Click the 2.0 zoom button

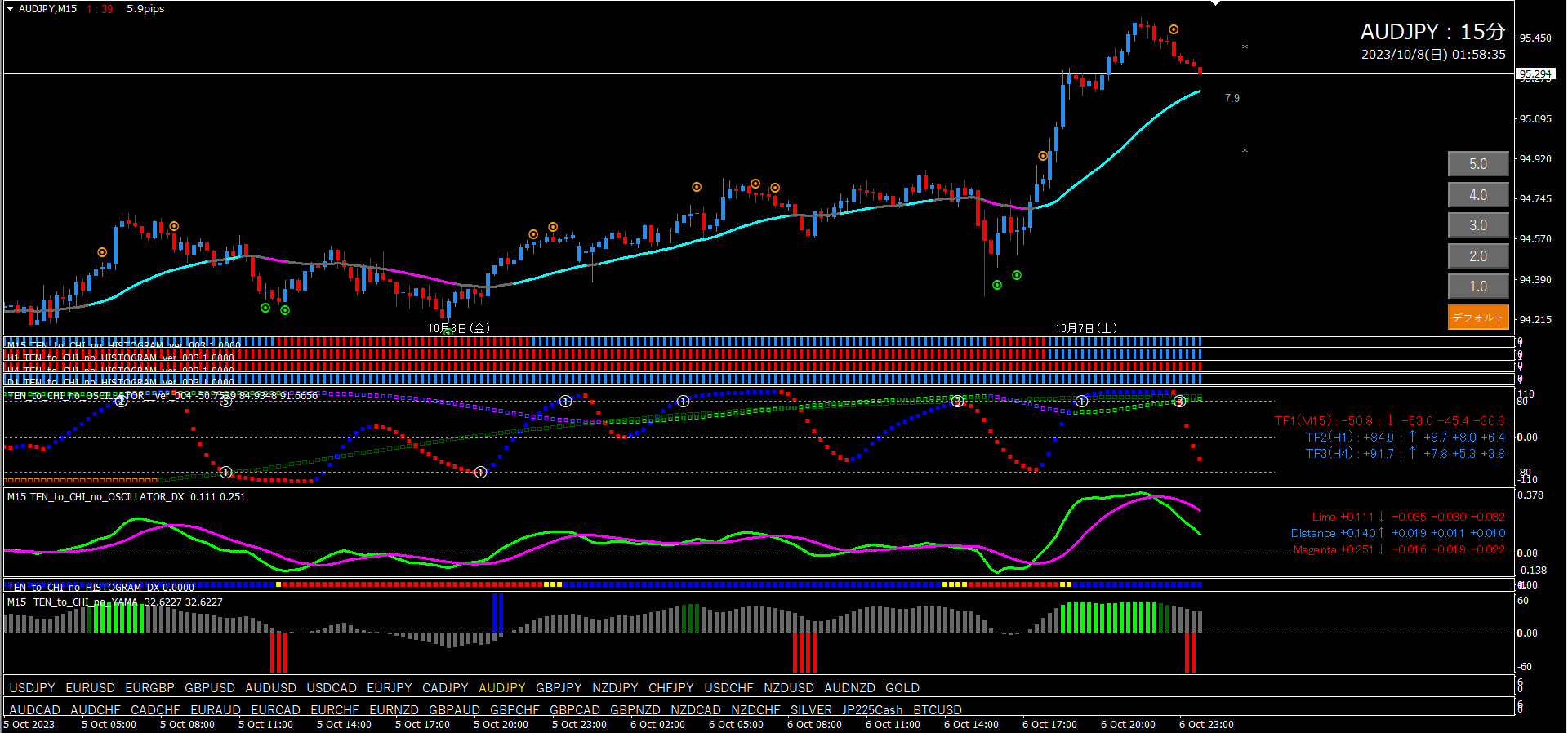click(x=1478, y=256)
